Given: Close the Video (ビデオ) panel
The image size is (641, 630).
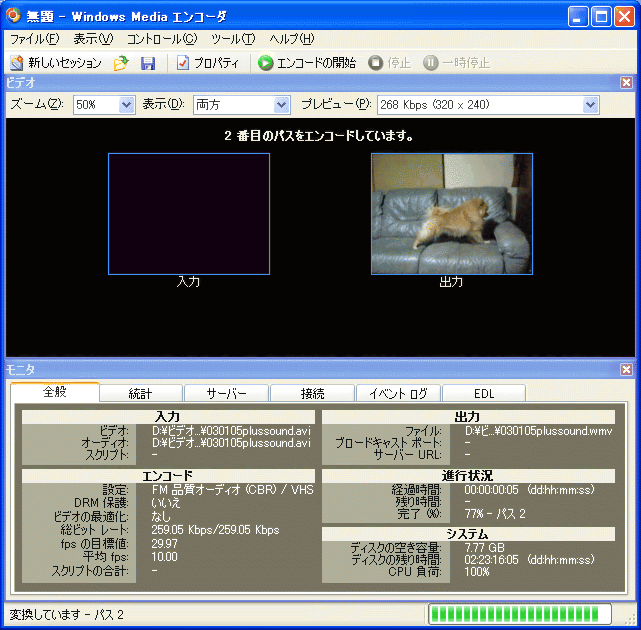Looking at the screenshot, I should (x=626, y=83).
